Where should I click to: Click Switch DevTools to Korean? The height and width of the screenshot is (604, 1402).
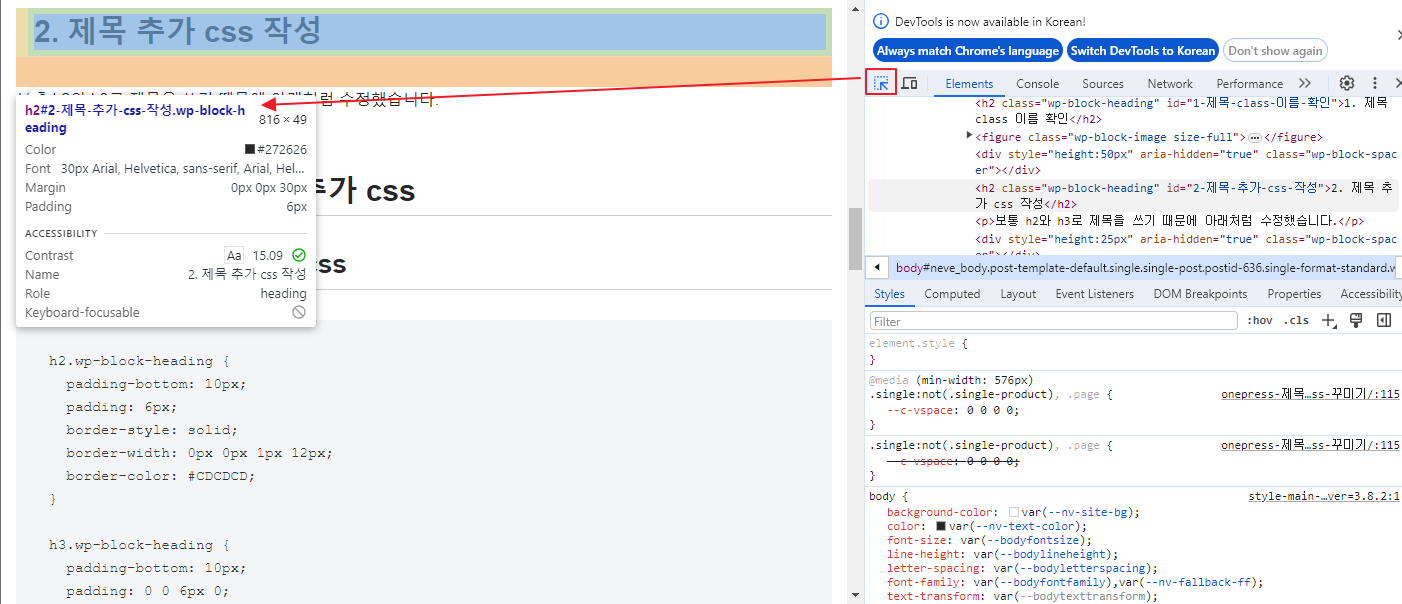coord(1142,51)
